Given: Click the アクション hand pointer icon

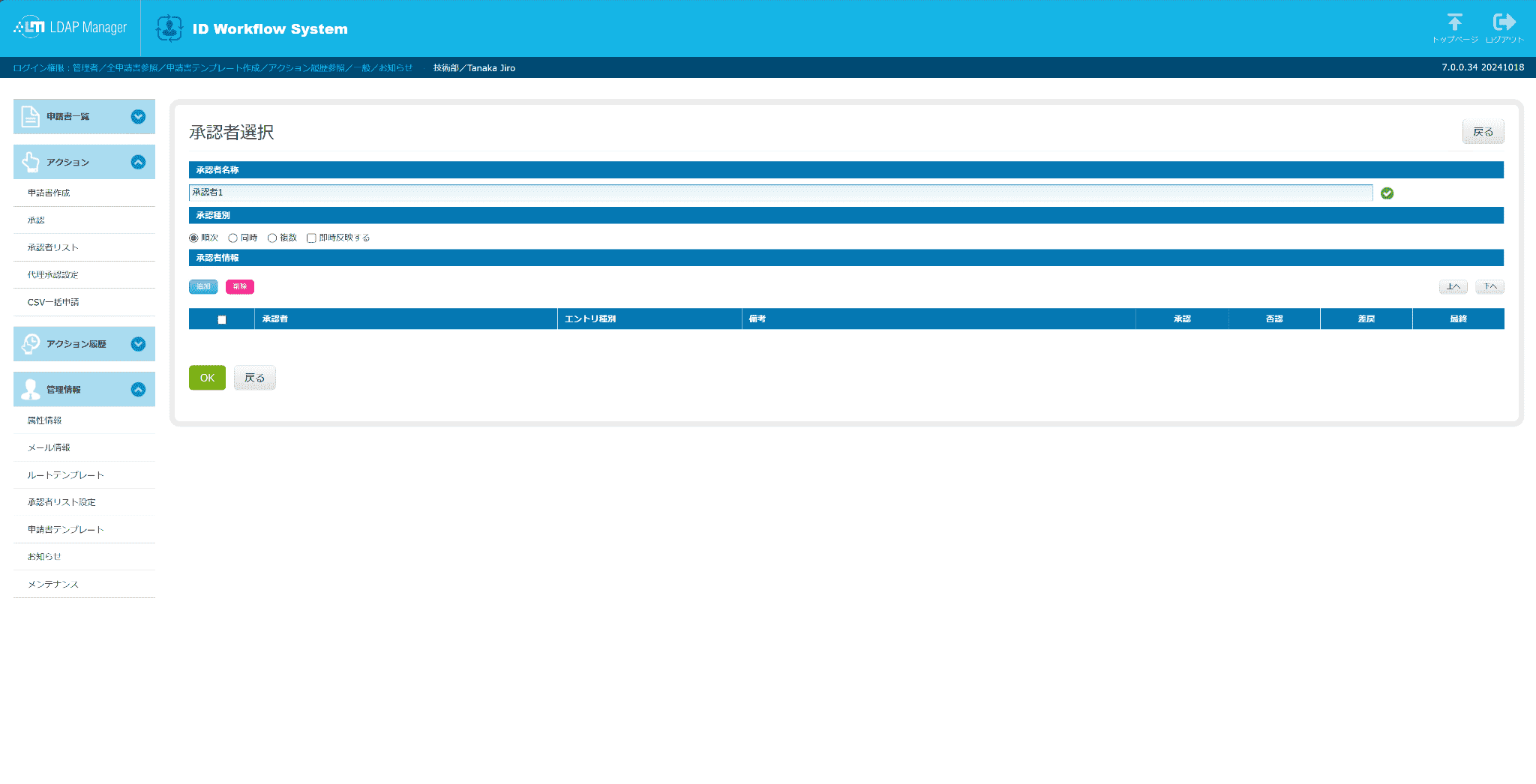Looking at the screenshot, I should (x=31, y=162).
